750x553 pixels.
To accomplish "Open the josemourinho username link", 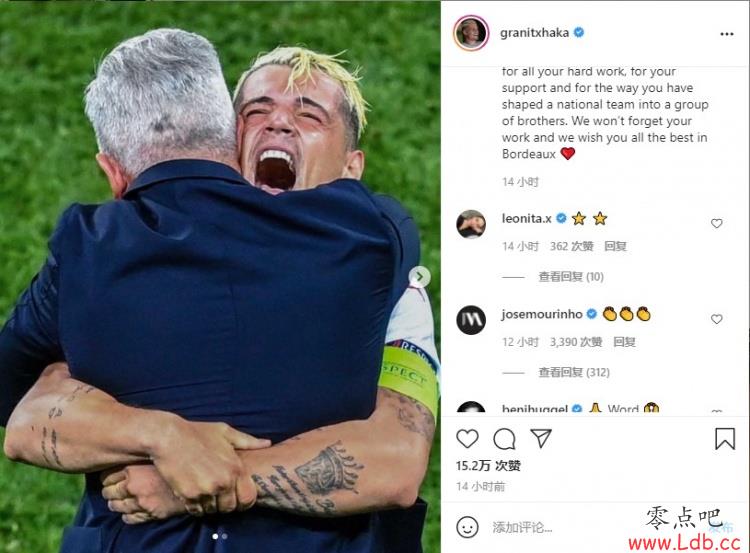I will click(x=542, y=314).
